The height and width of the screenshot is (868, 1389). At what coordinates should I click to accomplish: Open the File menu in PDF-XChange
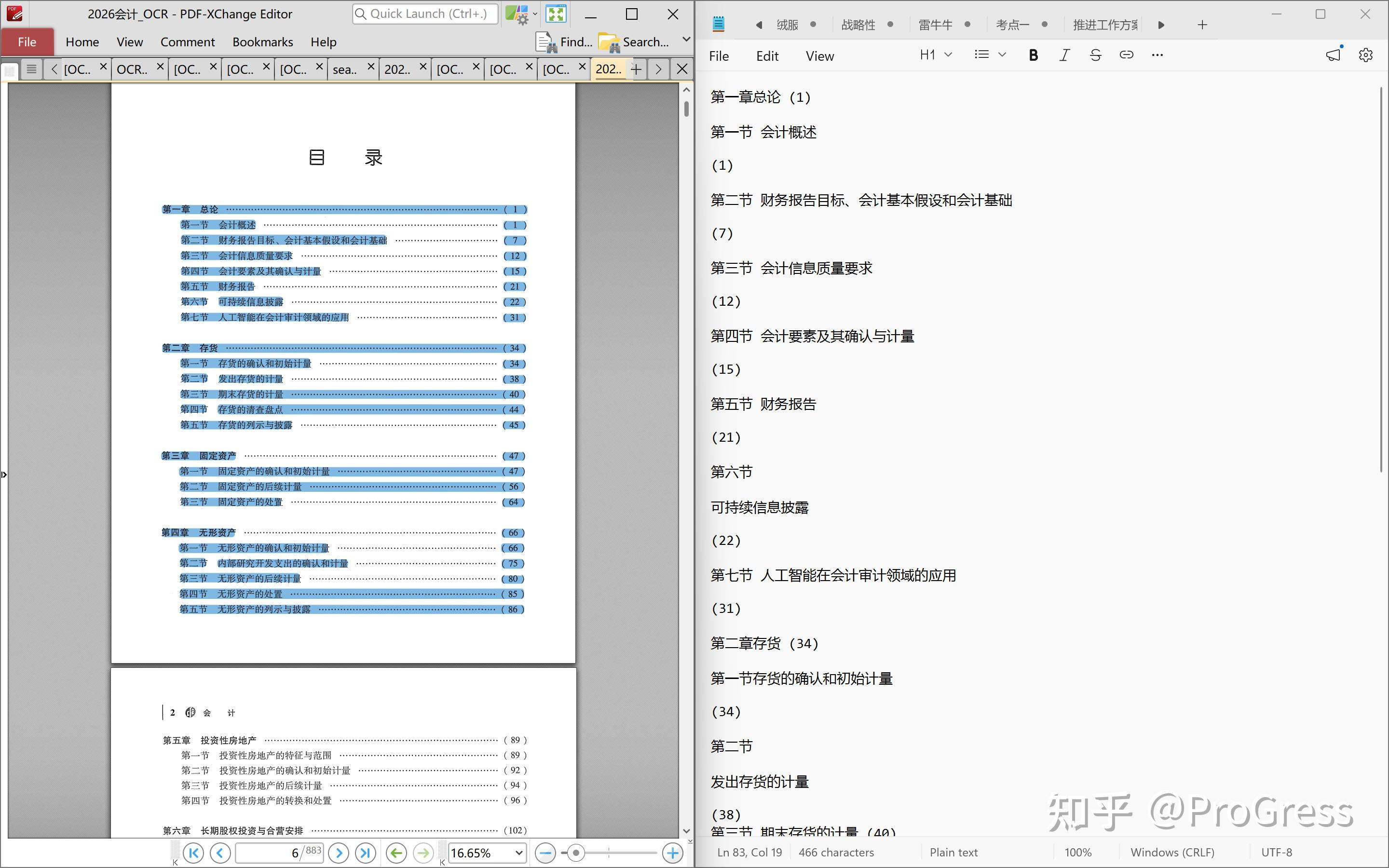(x=27, y=42)
